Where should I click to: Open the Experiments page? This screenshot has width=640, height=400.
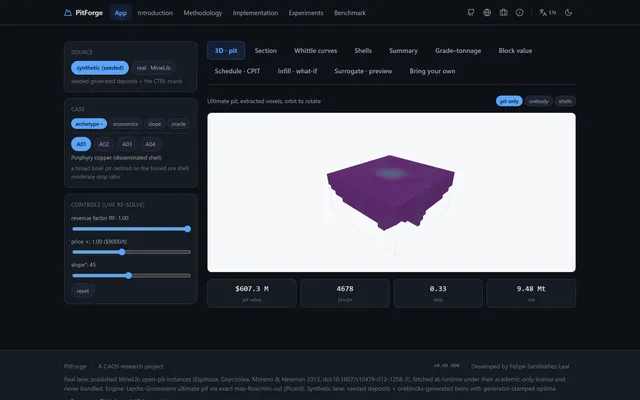(x=306, y=13)
